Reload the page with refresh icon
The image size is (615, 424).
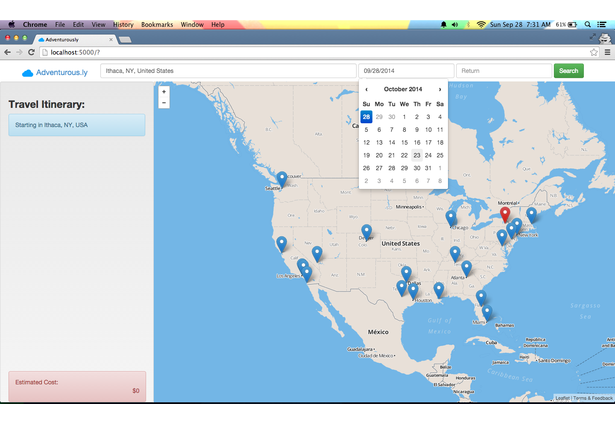point(31,52)
